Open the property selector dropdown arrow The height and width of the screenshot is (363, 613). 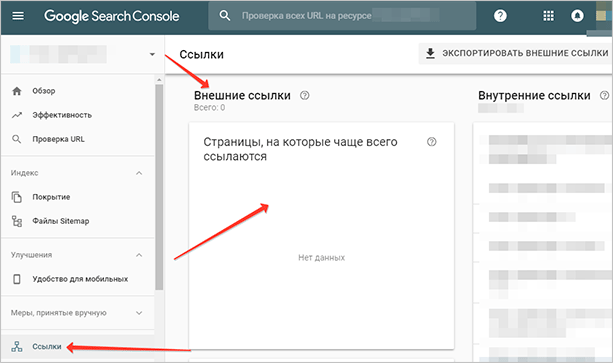(x=152, y=54)
